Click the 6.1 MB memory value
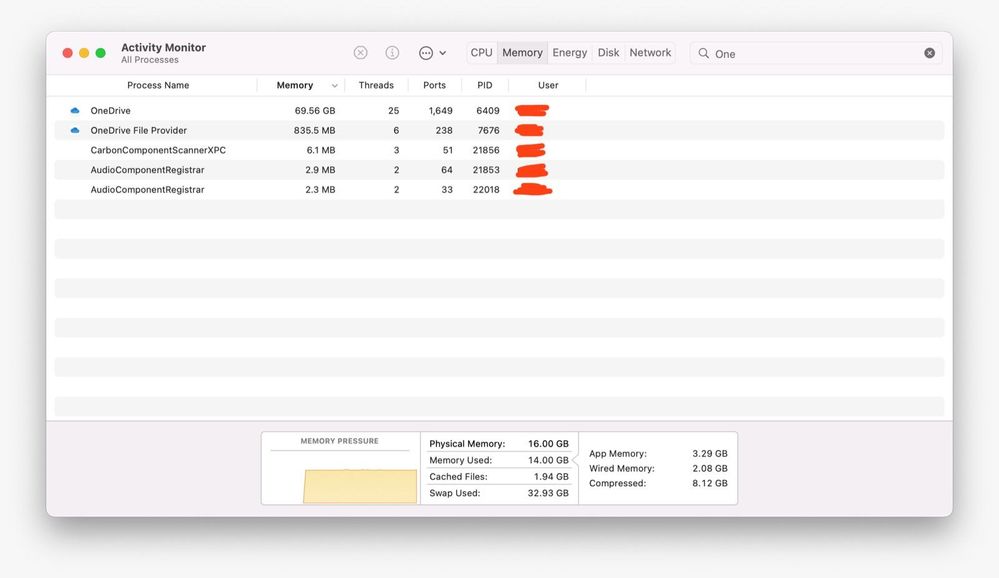 pyautogui.click(x=321, y=150)
